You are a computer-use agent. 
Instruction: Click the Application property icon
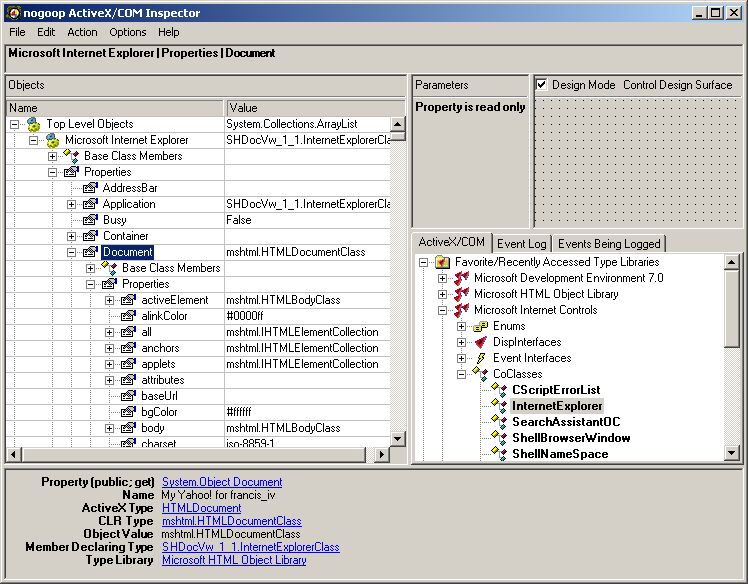(x=90, y=204)
